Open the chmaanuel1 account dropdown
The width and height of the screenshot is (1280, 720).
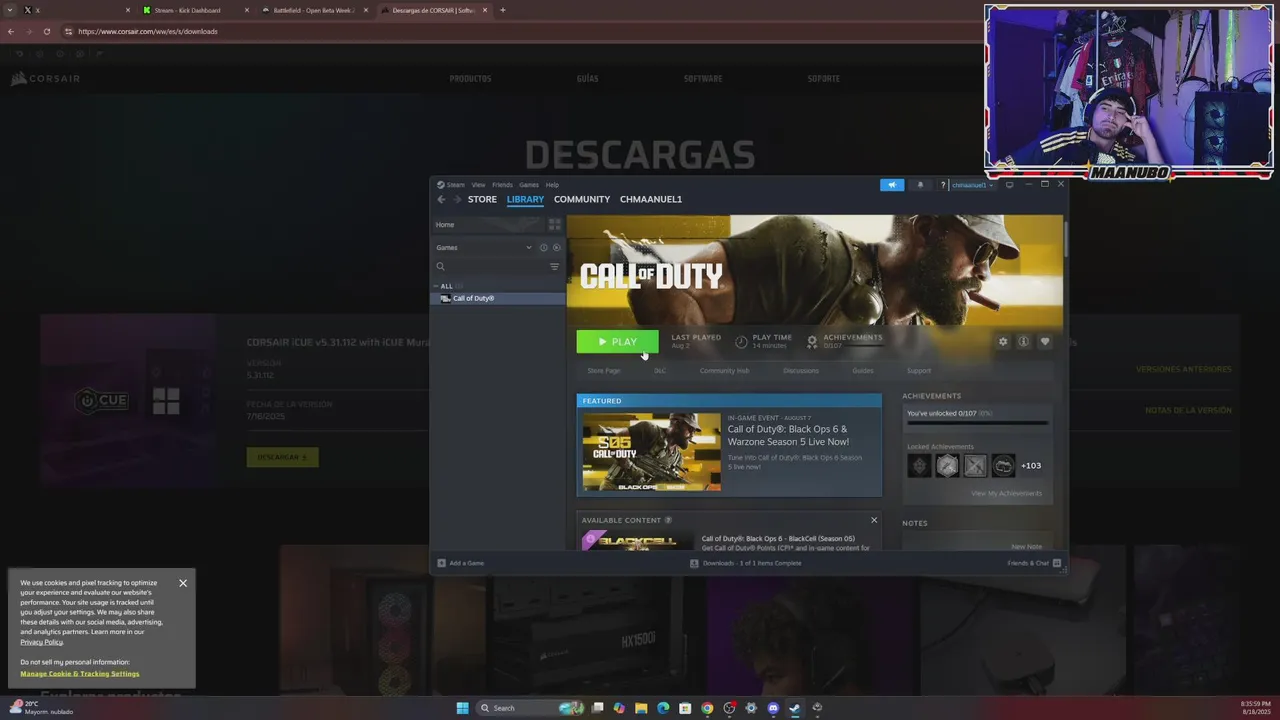coord(971,185)
